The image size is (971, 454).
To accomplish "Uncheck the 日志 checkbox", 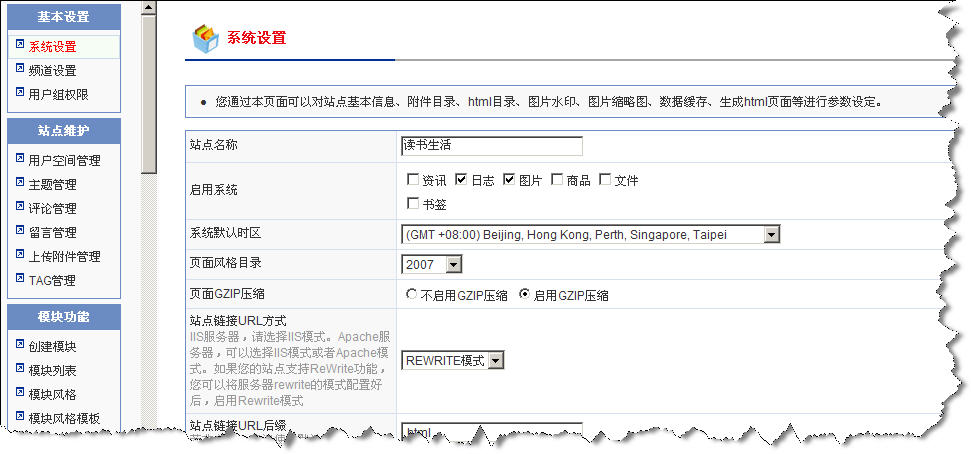I will tap(461, 180).
